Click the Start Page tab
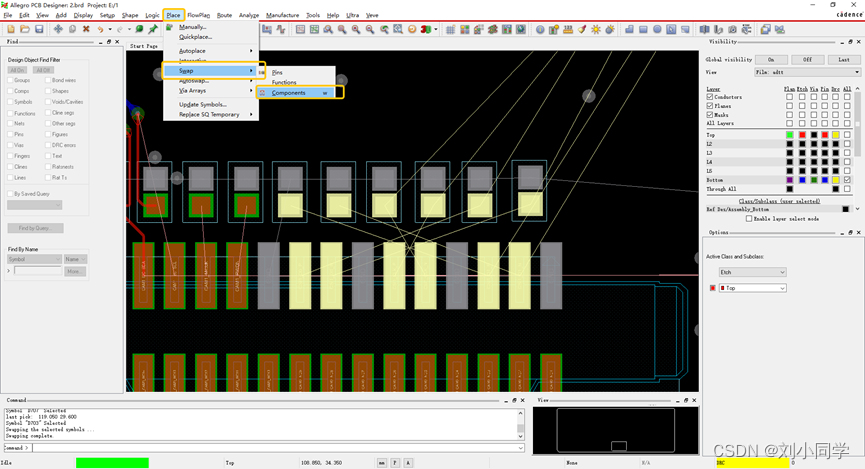 (x=144, y=46)
